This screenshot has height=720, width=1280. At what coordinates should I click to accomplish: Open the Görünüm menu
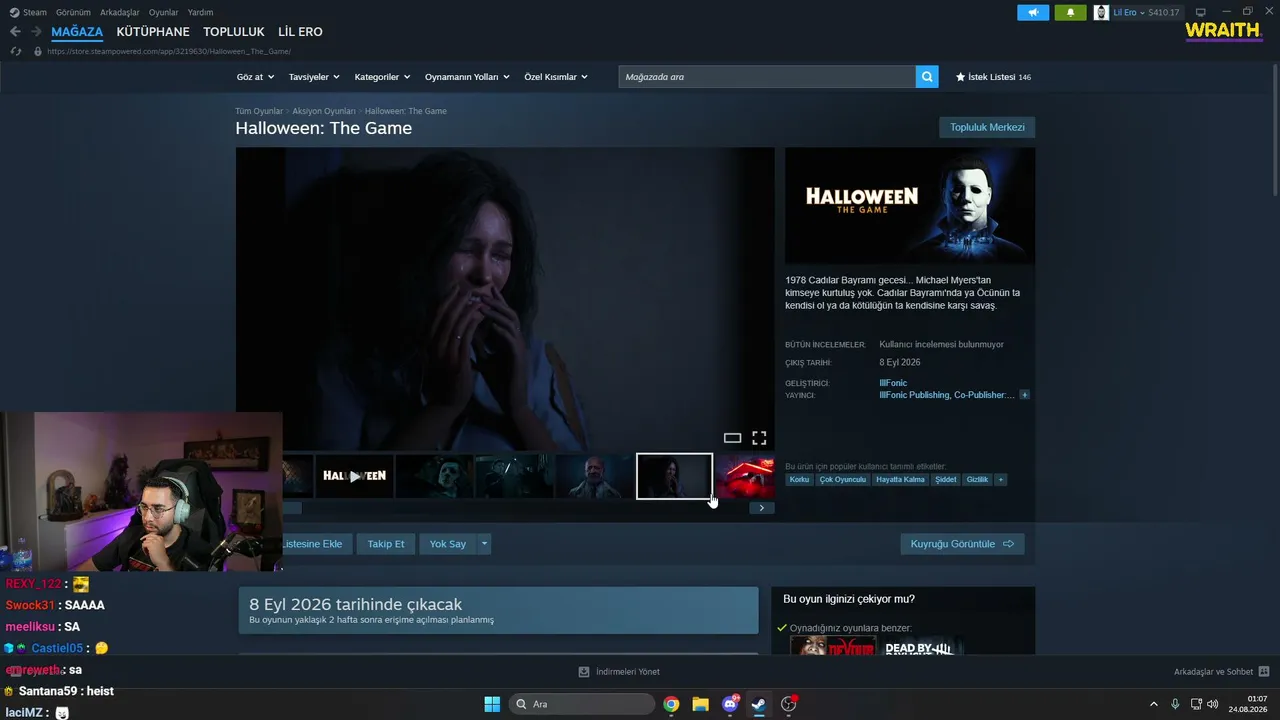coord(73,12)
